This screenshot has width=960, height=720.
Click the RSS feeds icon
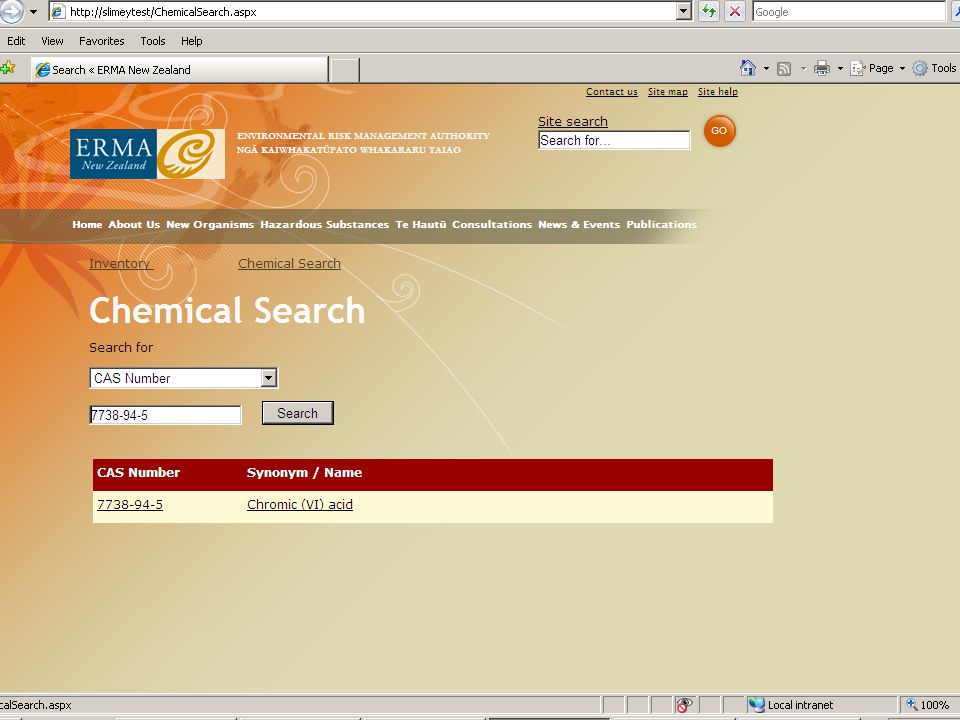pyautogui.click(x=784, y=69)
